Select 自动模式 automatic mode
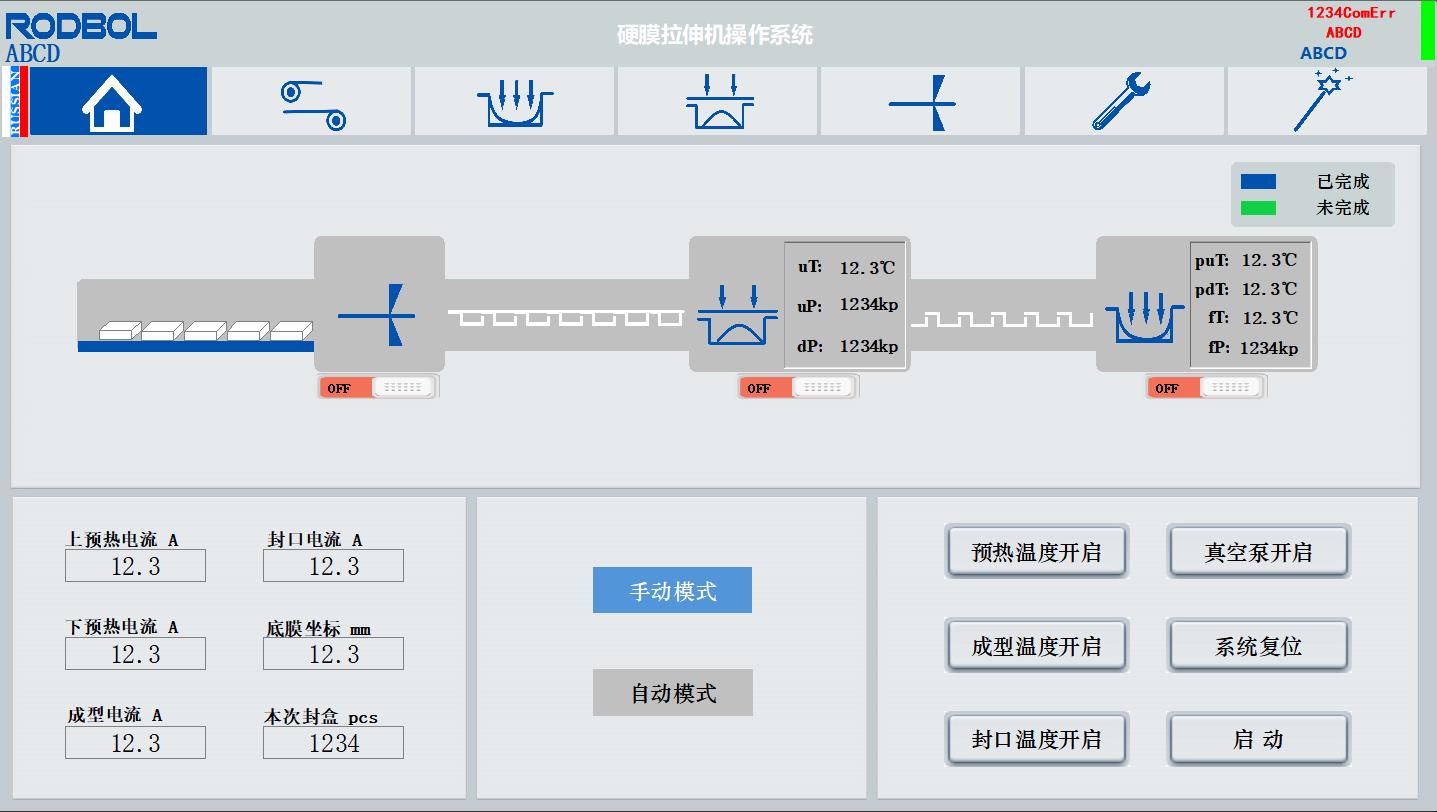Viewport: 1437px width, 812px height. [672, 693]
